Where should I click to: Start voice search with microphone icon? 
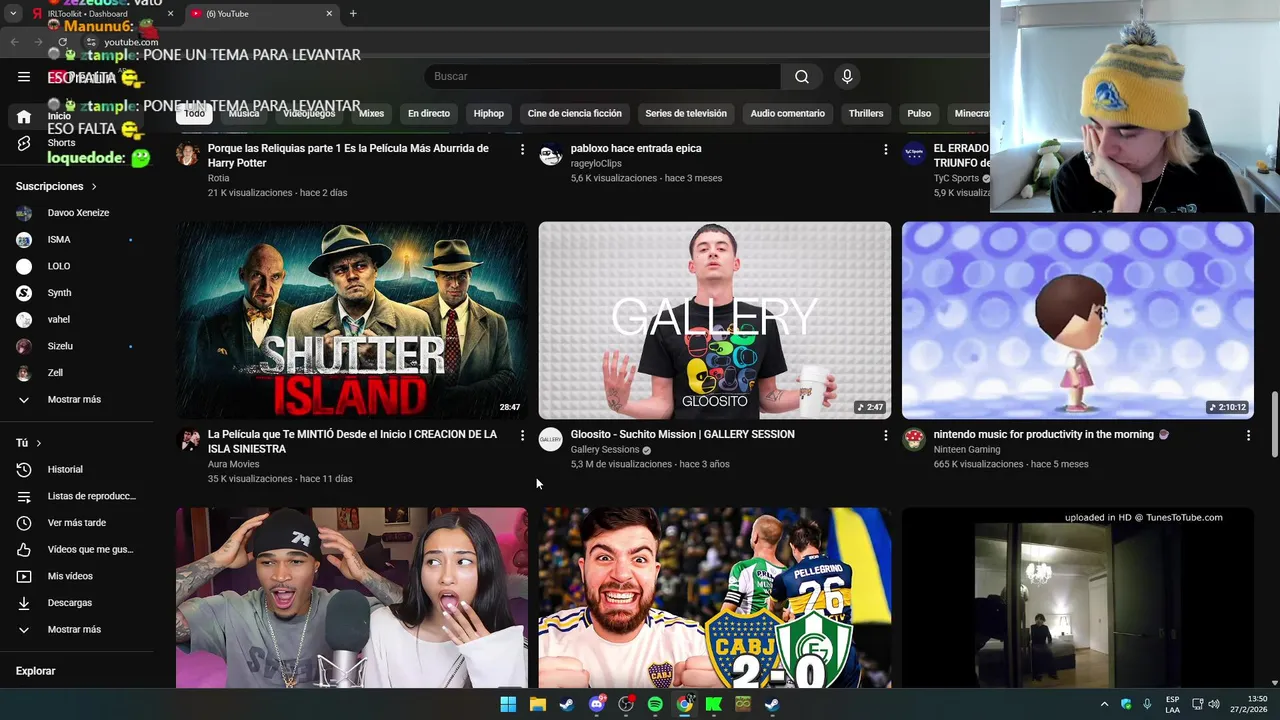[x=847, y=76]
